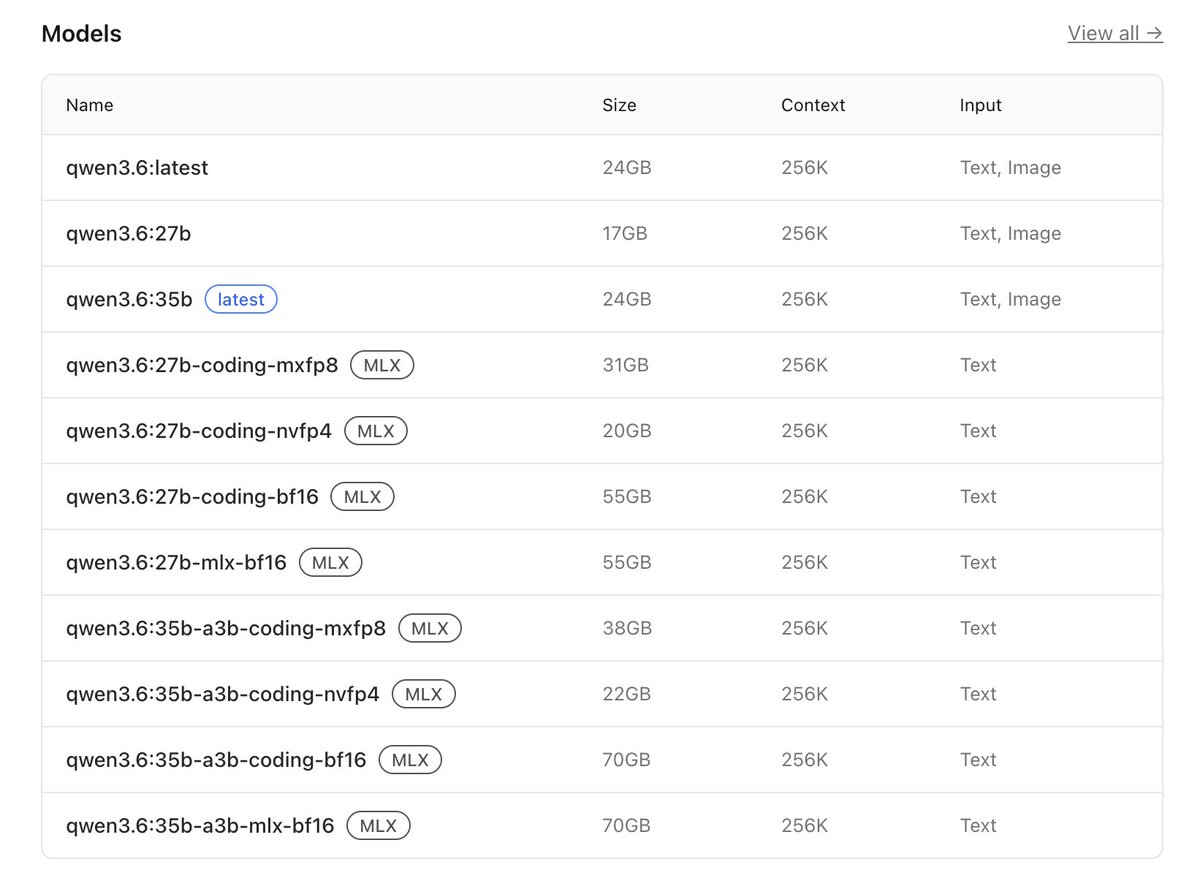Open qwen3.6:35b-a3b-coding-nvfp4 model
The image size is (1200, 889).
click(223, 694)
